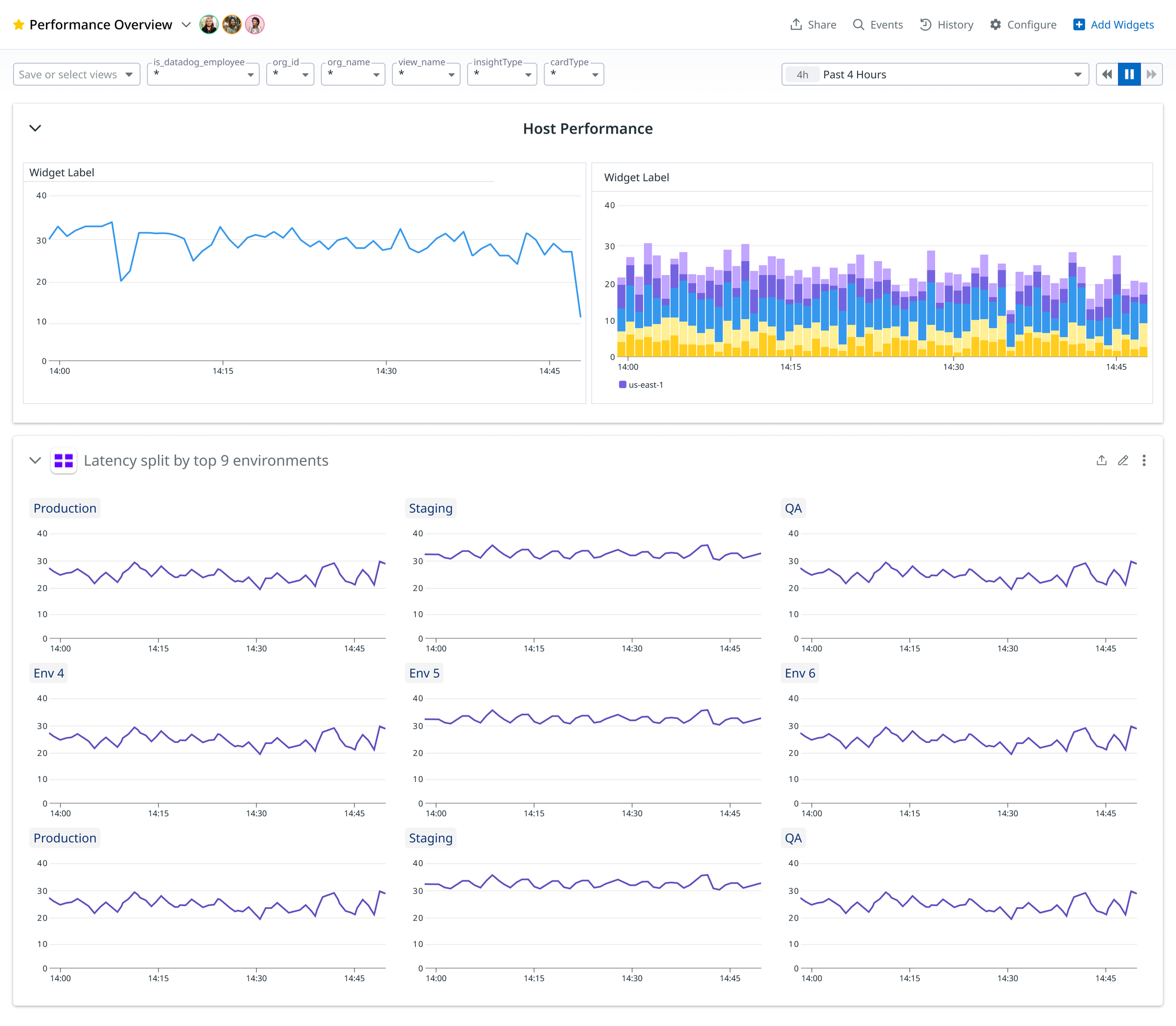
Task: Click the yellow favorite star icon
Action: pyautogui.click(x=18, y=24)
